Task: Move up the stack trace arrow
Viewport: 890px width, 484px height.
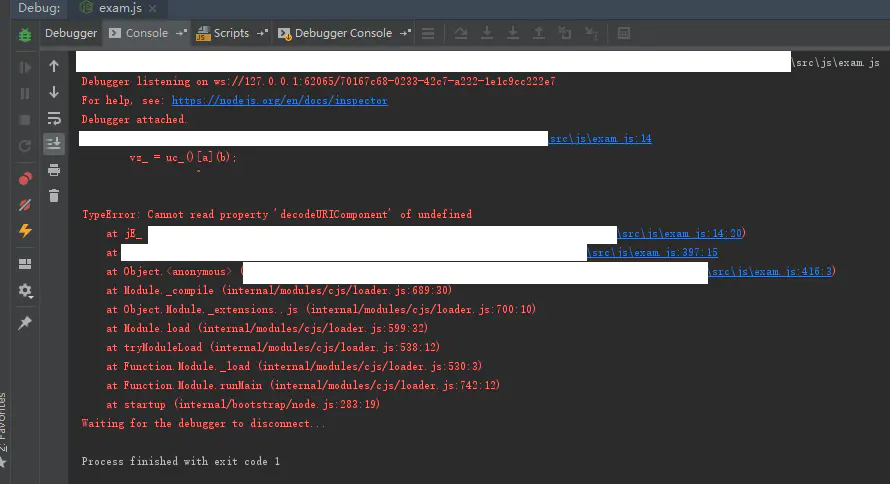Action: coord(54,66)
